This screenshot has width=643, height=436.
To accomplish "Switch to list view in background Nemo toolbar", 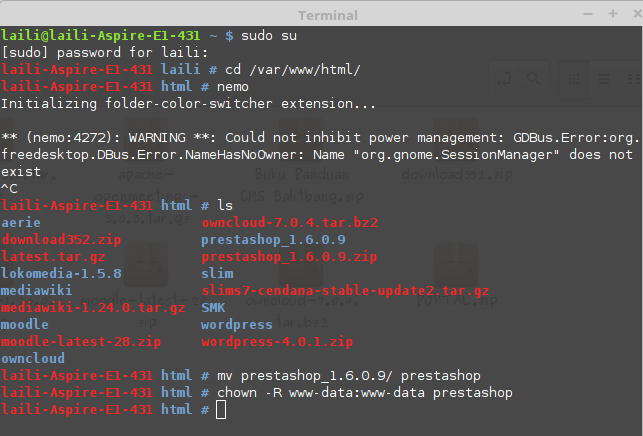I will (x=604, y=78).
